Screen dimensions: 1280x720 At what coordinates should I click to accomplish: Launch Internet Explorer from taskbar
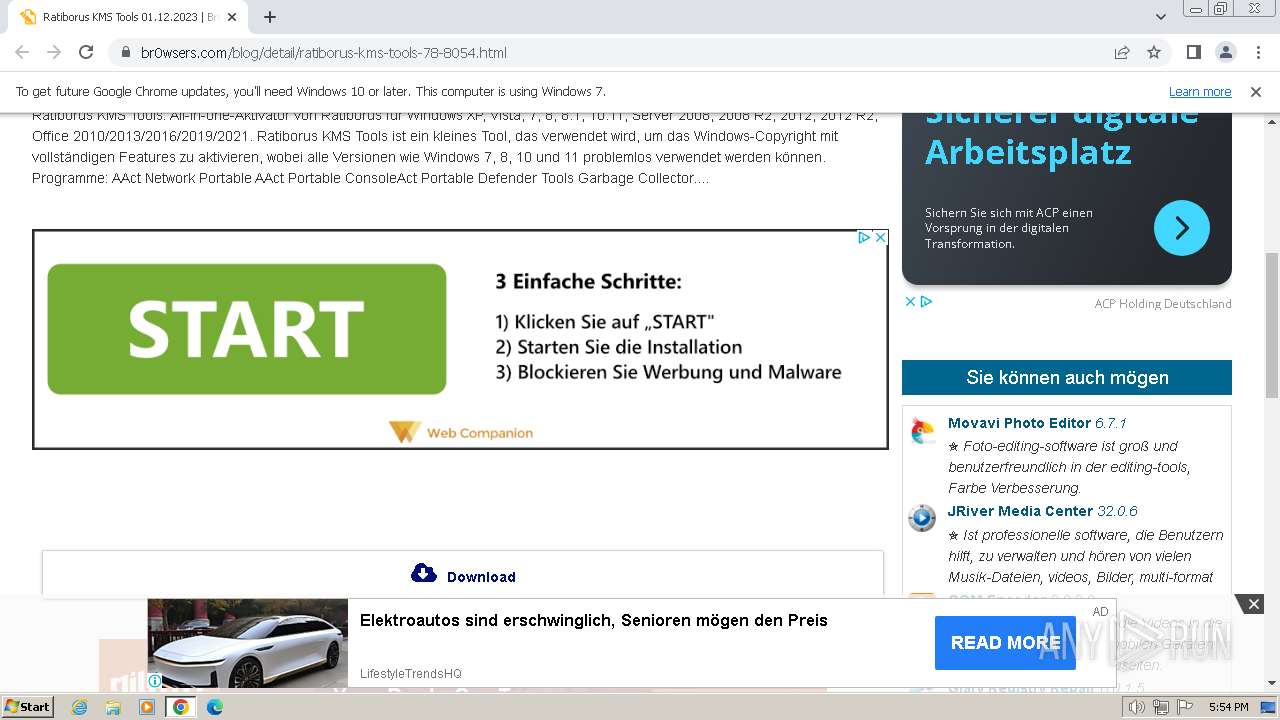[x=79, y=707]
